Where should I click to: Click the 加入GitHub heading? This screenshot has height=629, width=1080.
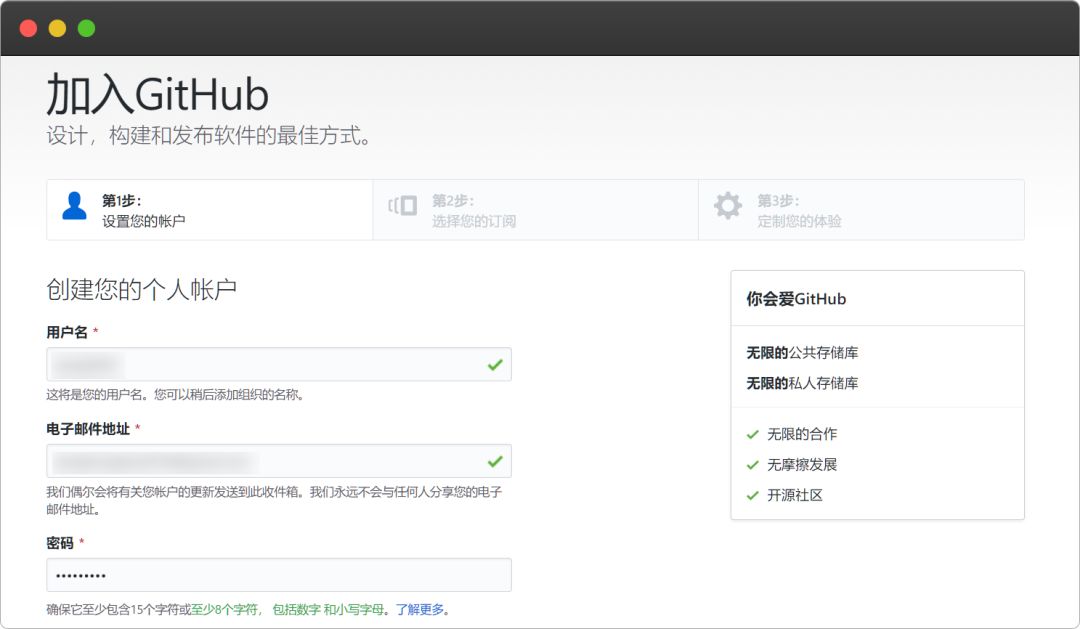point(157,94)
